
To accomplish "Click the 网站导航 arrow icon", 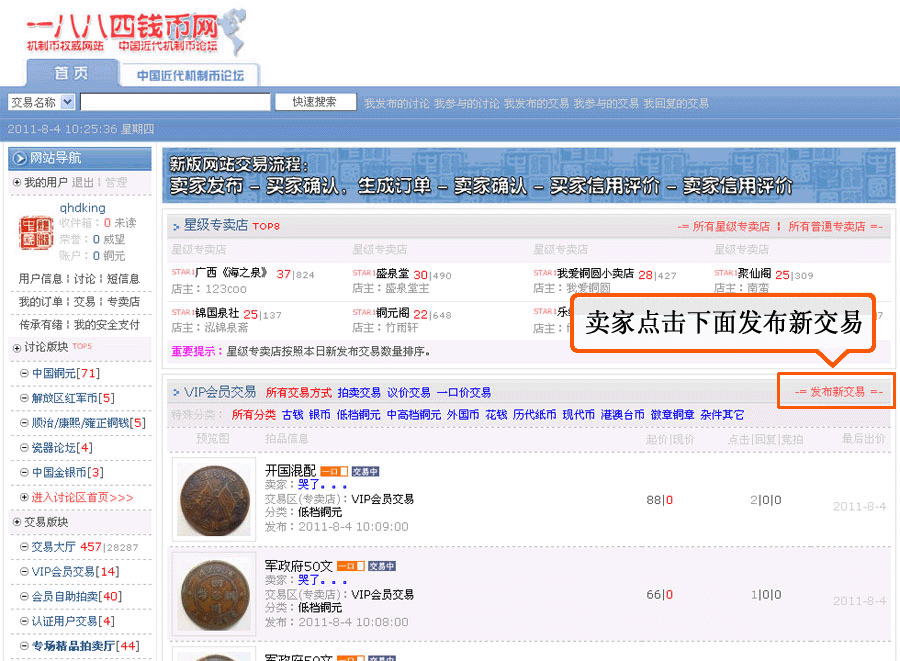I will coord(19,158).
